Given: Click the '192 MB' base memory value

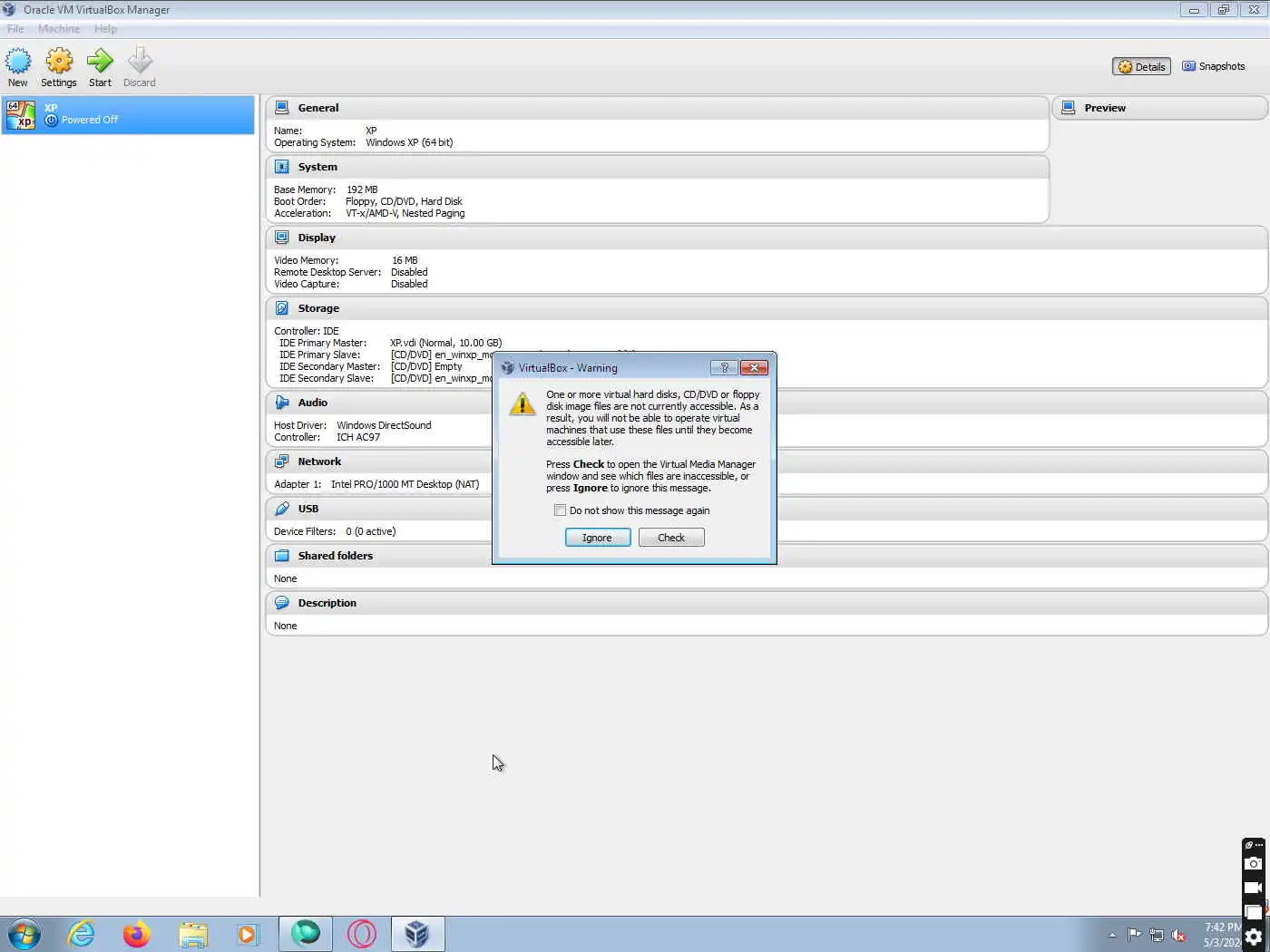Looking at the screenshot, I should pyautogui.click(x=362, y=189).
